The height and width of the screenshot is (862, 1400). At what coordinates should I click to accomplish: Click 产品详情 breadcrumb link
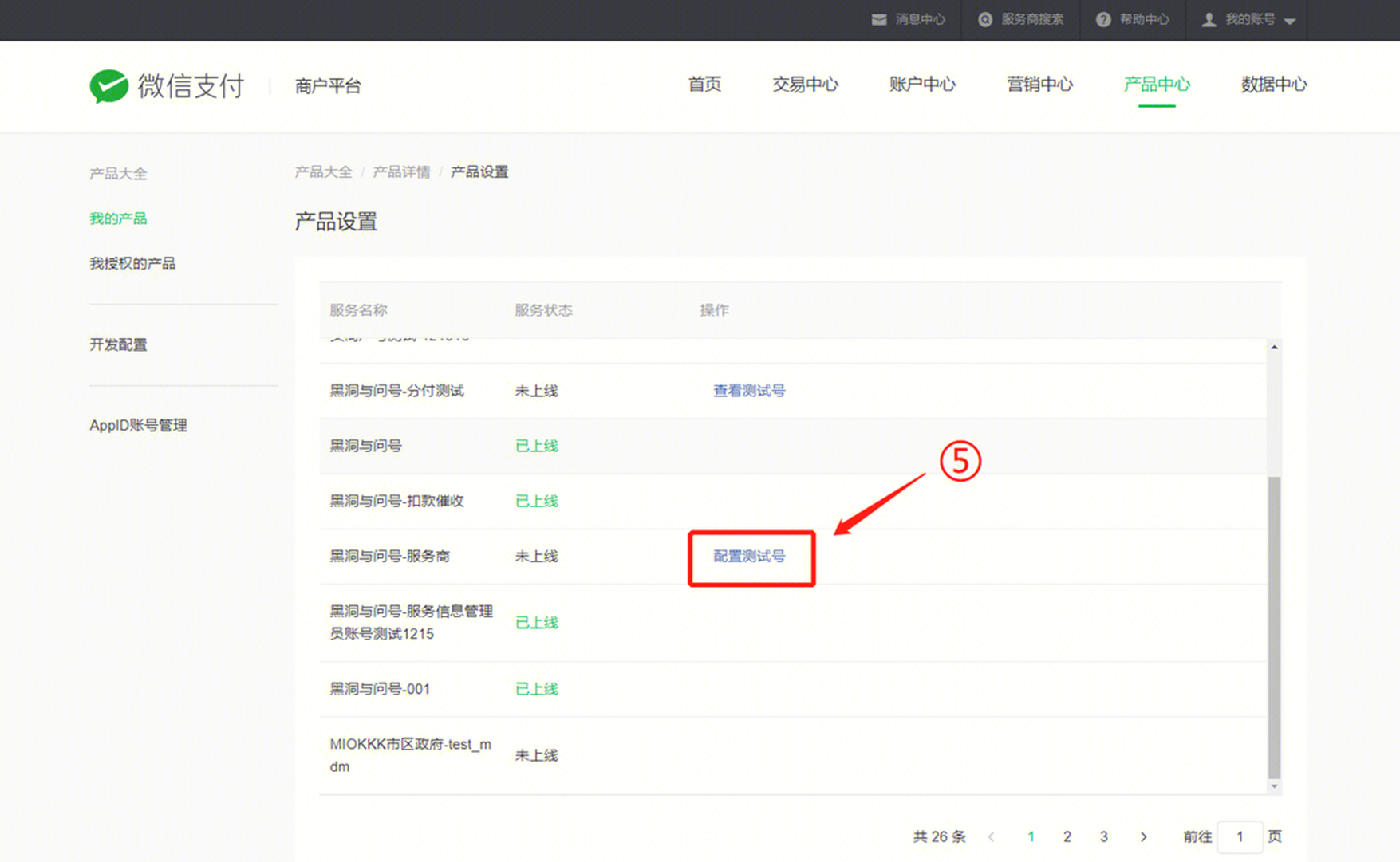tap(401, 172)
